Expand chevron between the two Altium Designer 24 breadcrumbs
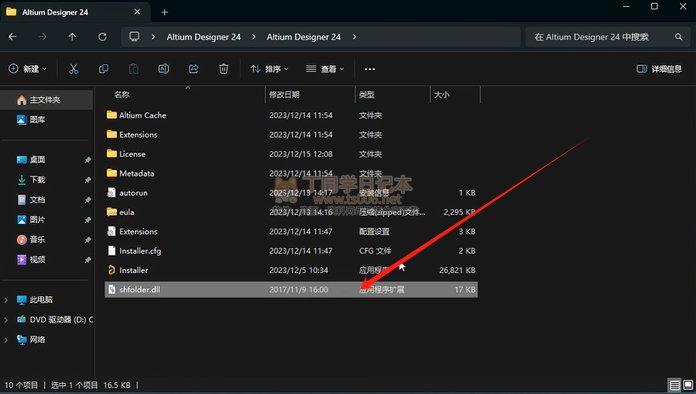The height and width of the screenshot is (394, 696). tap(253, 37)
